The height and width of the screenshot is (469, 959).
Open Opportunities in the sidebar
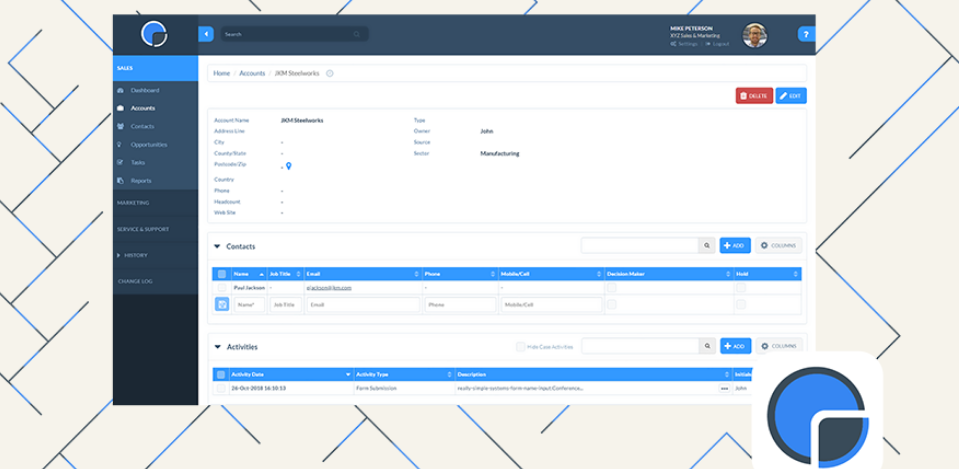[149, 145]
